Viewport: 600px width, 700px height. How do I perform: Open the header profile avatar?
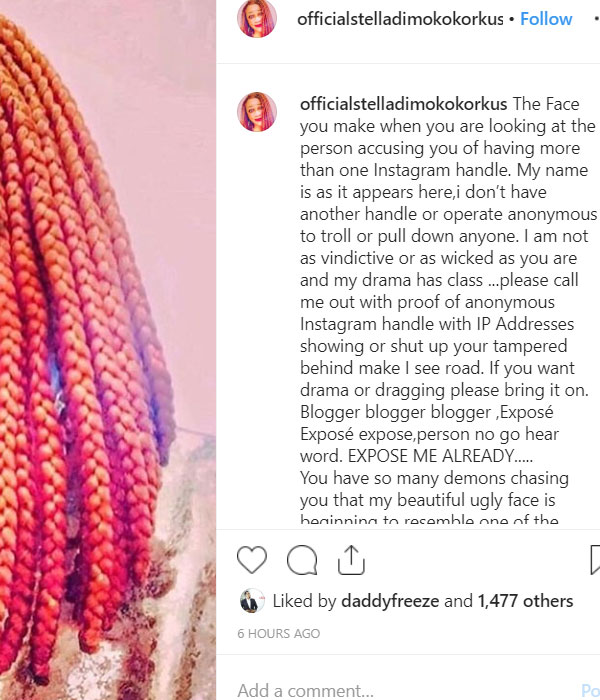click(257, 19)
